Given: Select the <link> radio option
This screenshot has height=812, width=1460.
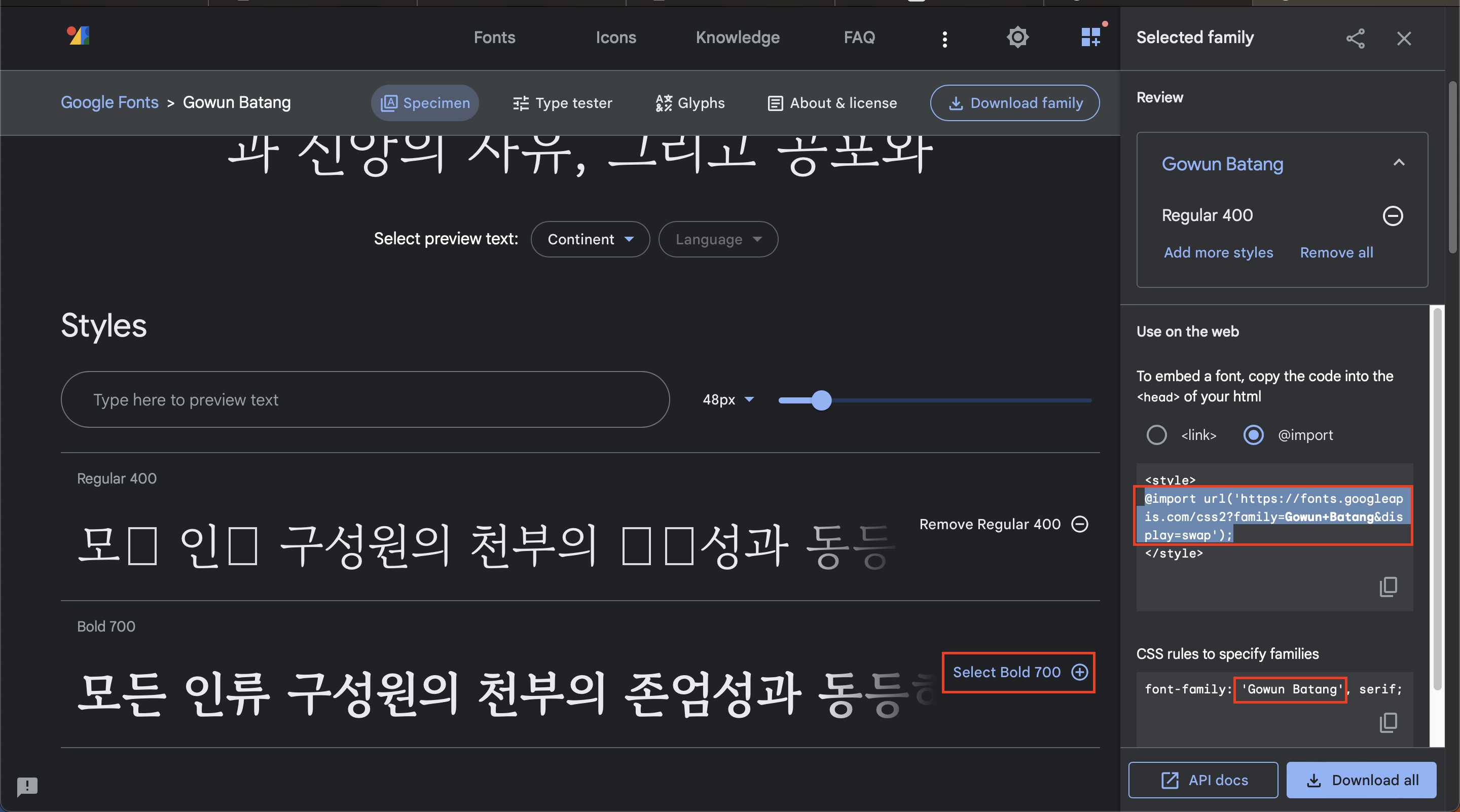Looking at the screenshot, I should pyautogui.click(x=1156, y=435).
